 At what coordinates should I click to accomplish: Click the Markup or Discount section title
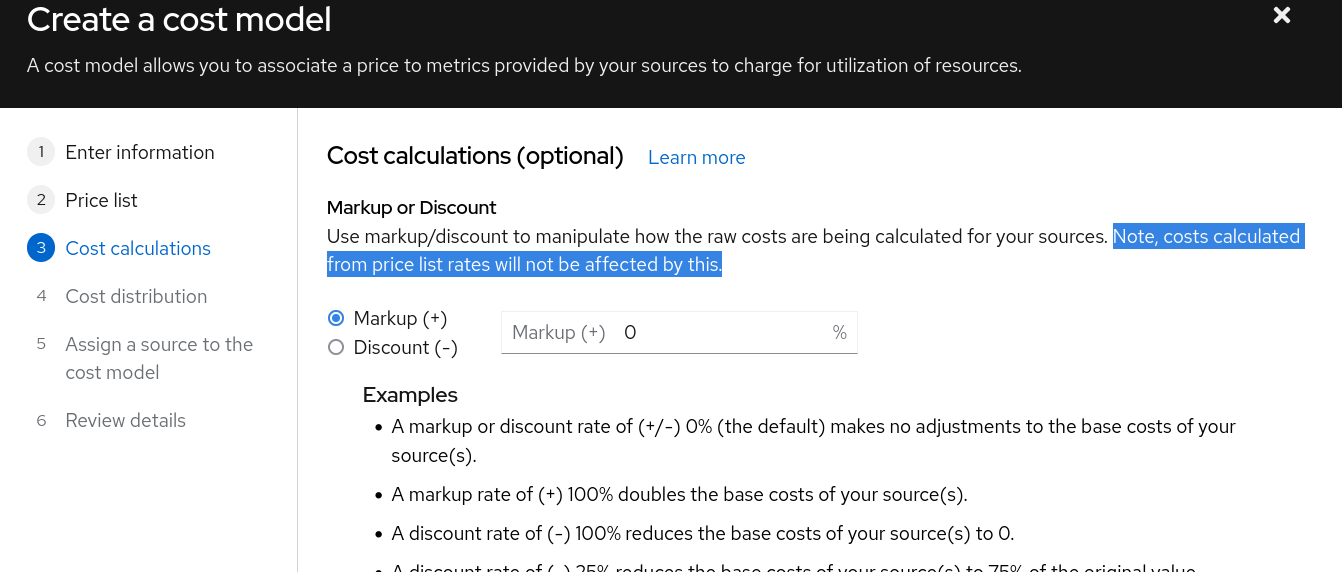pyautogui.click(x=411, y=208)
